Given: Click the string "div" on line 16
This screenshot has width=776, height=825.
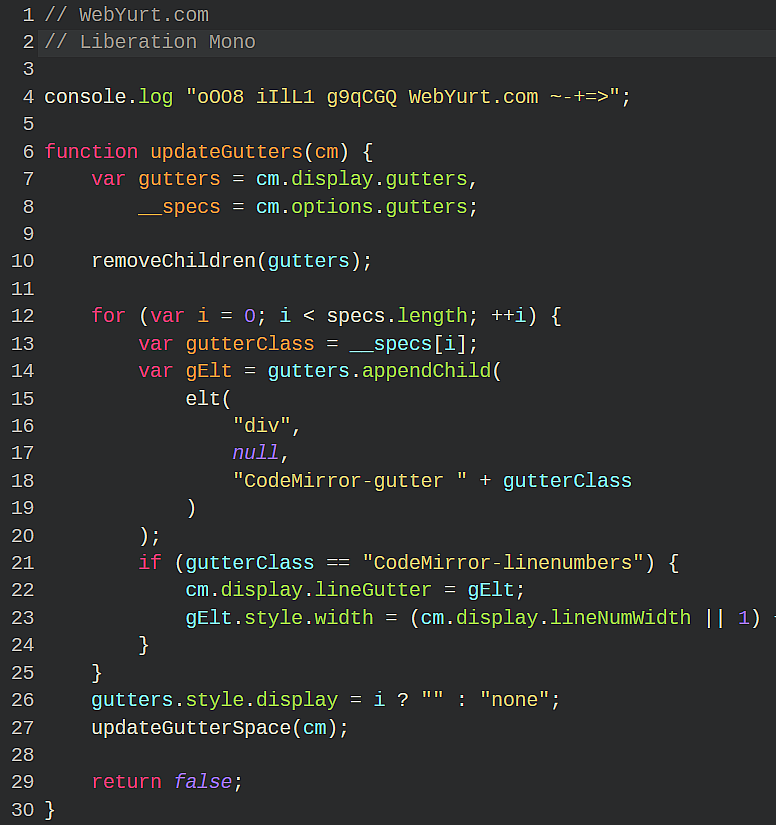Looking at the screenshot, I should pyautogui.click(x=261, y=426).
